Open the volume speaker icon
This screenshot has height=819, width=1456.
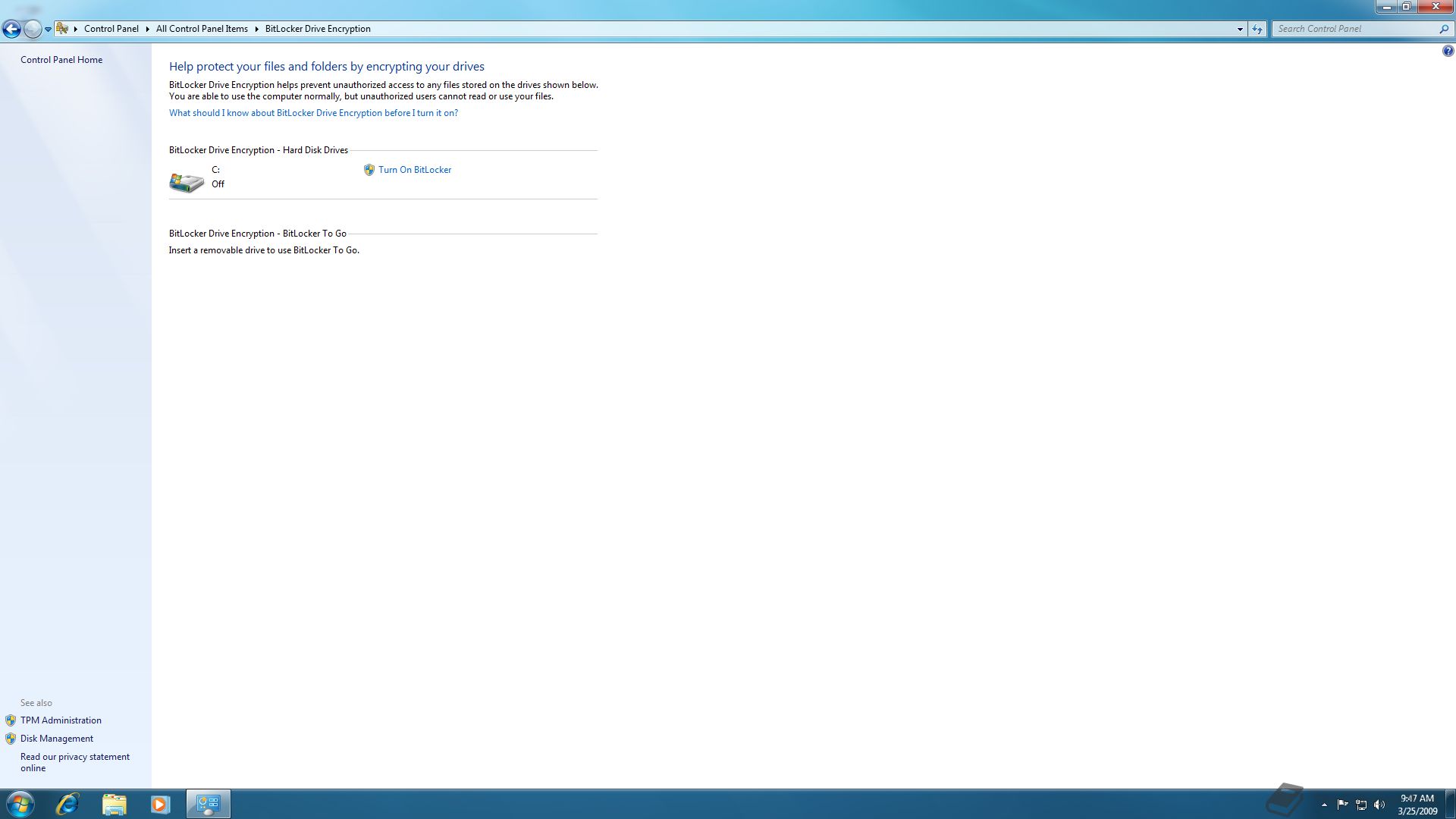pos(1379,805)
